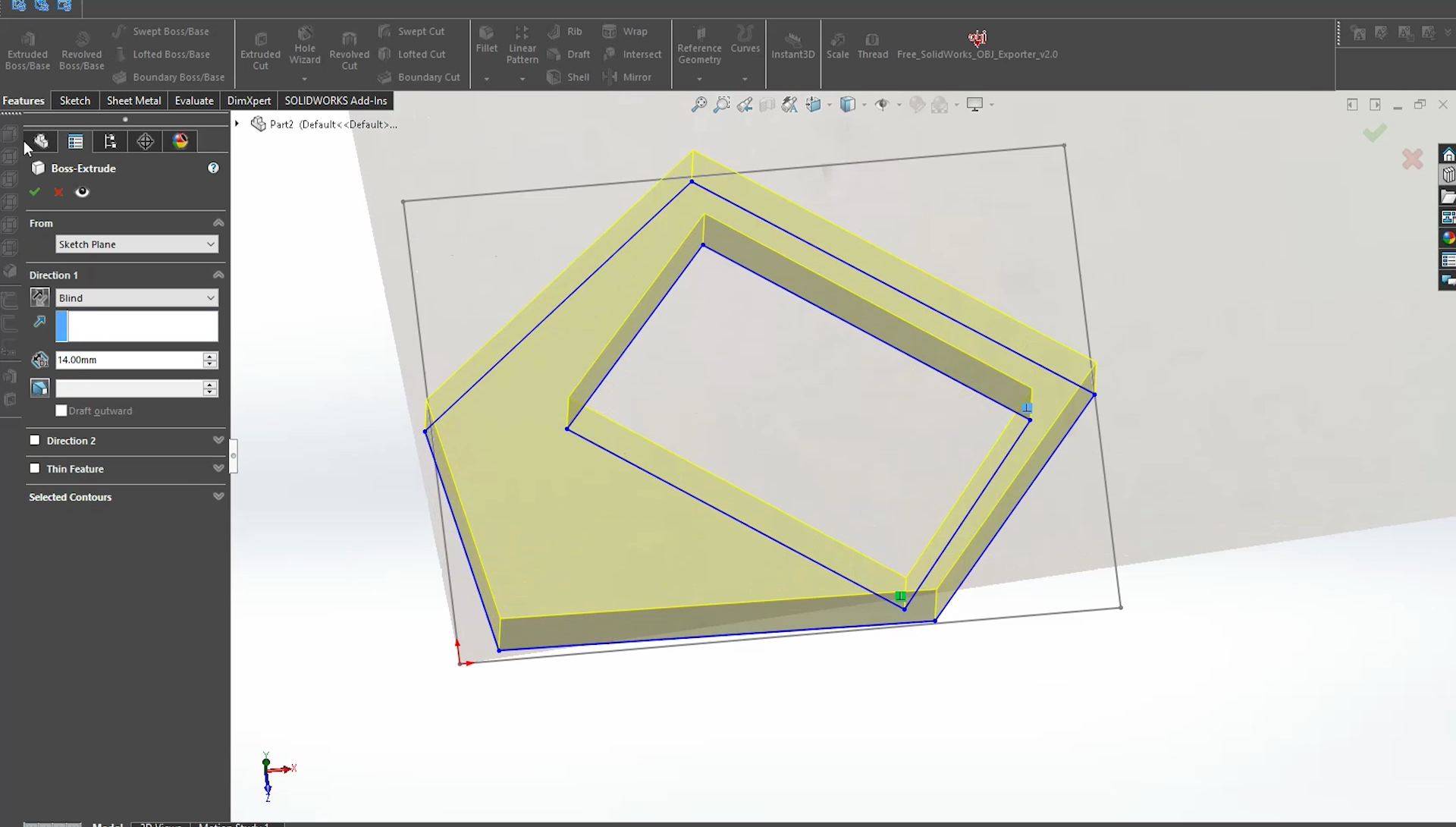Select the Revolved Cut tool

tap(349, 50)
